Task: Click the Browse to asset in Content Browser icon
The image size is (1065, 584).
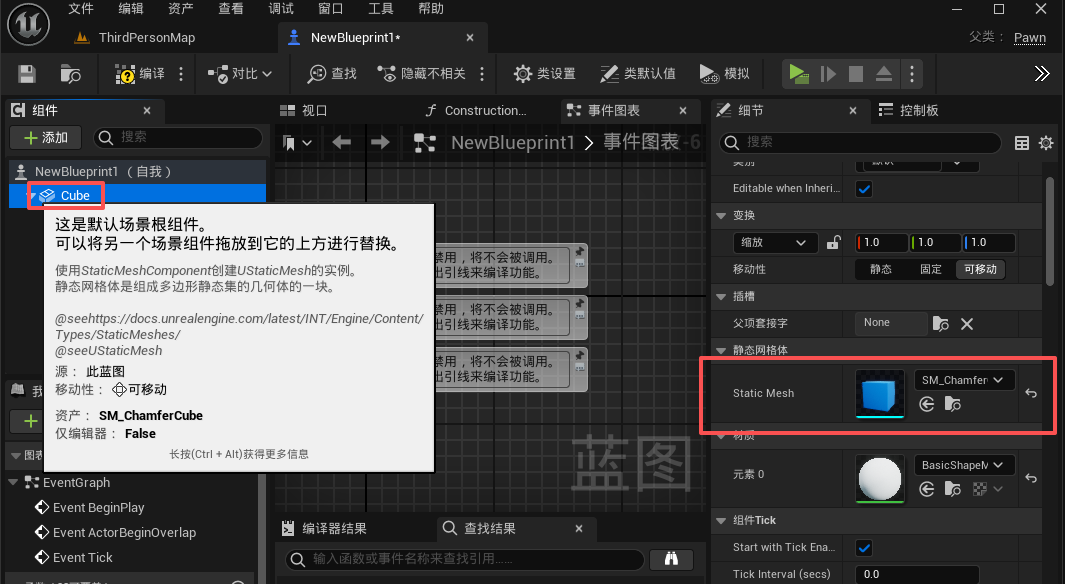Action: (70, 74)
